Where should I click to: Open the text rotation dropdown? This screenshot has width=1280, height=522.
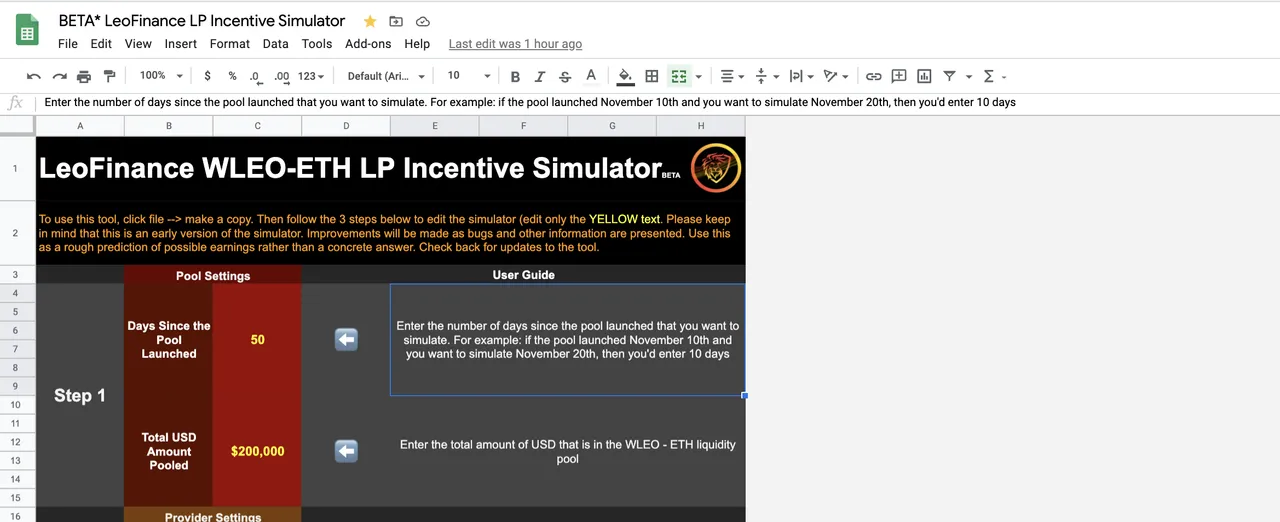coord(834,76)
